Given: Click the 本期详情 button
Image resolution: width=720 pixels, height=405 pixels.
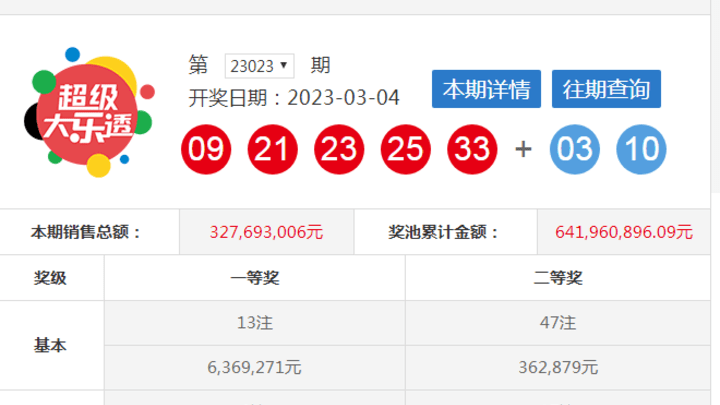Looking at the screenshot, I should [x=486, y=89].
